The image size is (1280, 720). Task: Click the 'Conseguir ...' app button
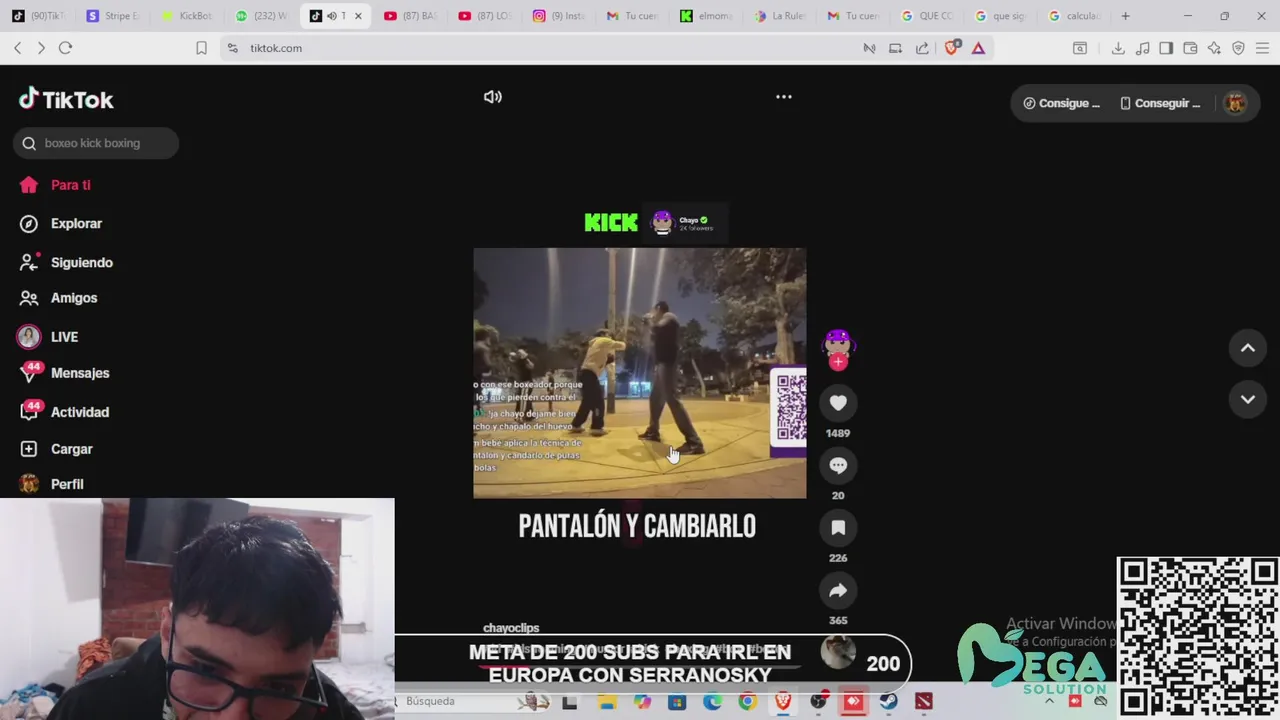click(x=1160, y=103)
